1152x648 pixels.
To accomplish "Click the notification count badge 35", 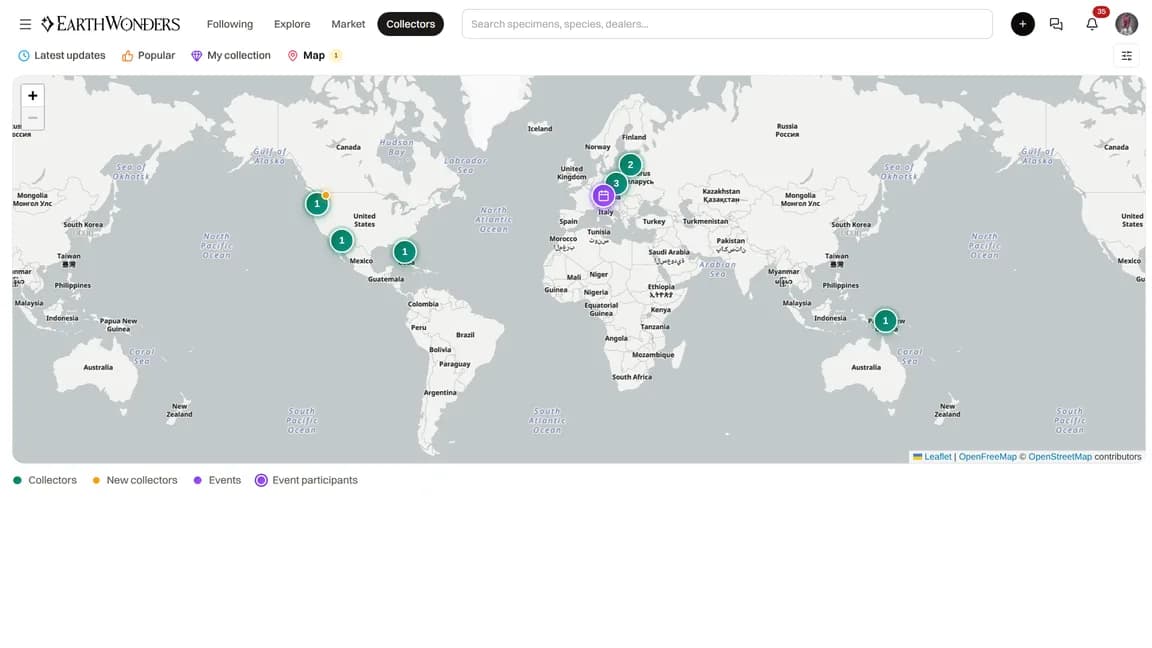I will 1101,12.
